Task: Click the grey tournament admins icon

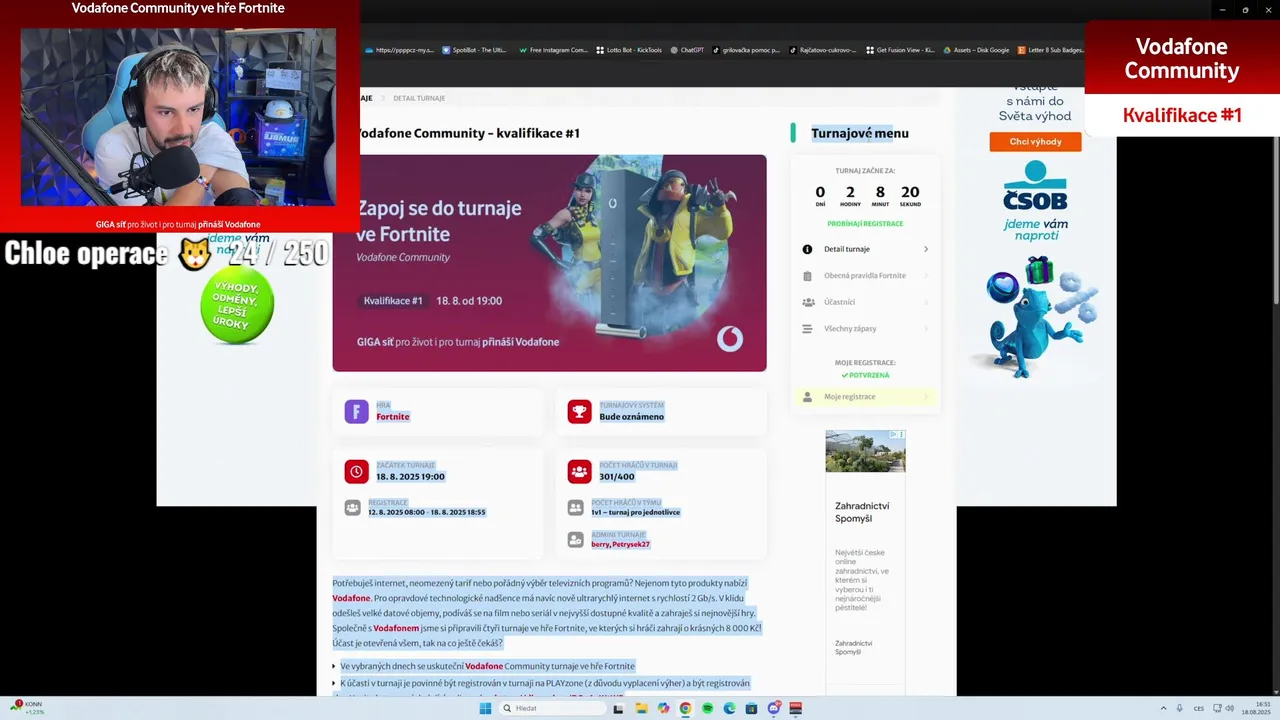Action: coord(575,539)
